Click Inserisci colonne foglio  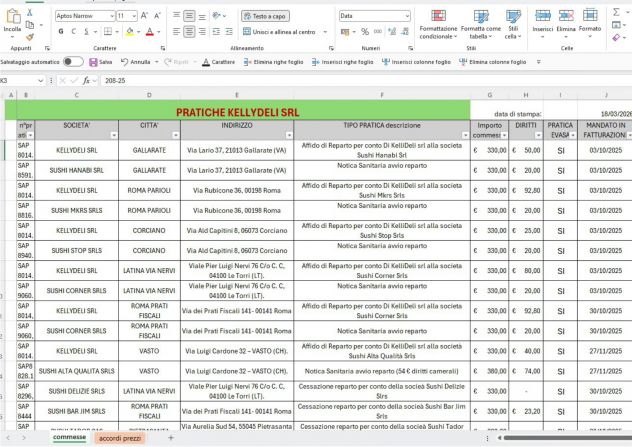[416, 62]
